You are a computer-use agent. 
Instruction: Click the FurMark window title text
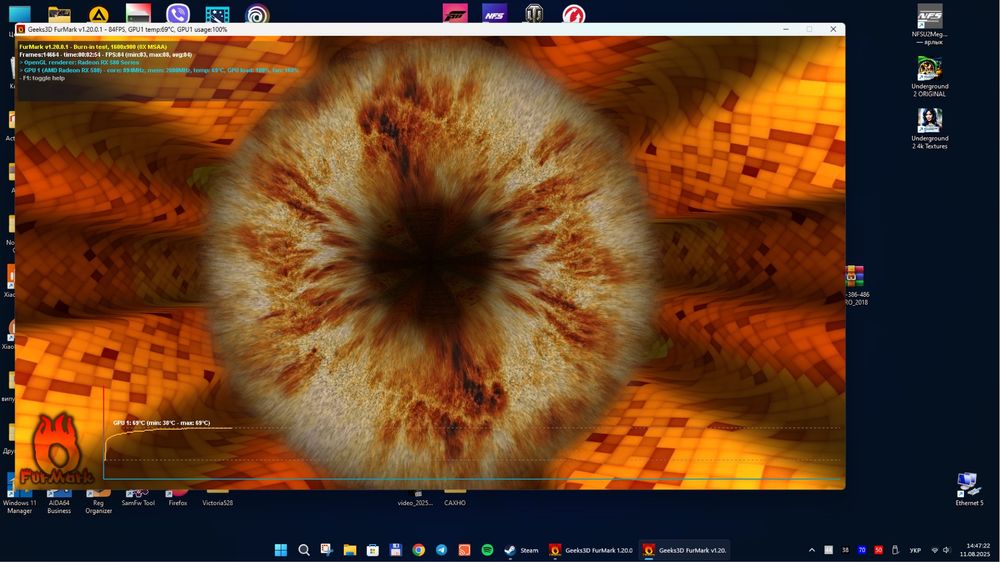click(x=127, y=29)
